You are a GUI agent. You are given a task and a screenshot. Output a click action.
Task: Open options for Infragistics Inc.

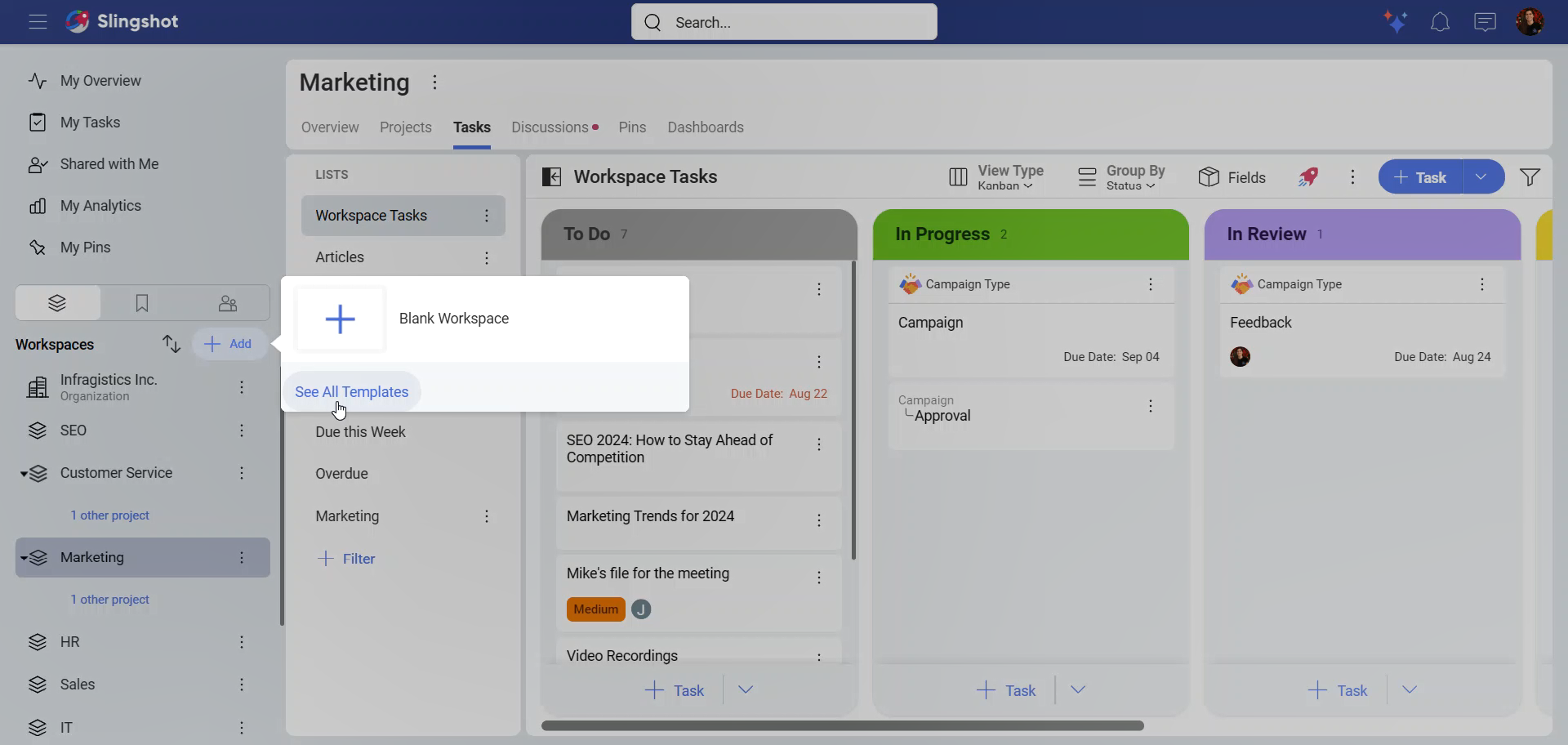click(242, 387)
